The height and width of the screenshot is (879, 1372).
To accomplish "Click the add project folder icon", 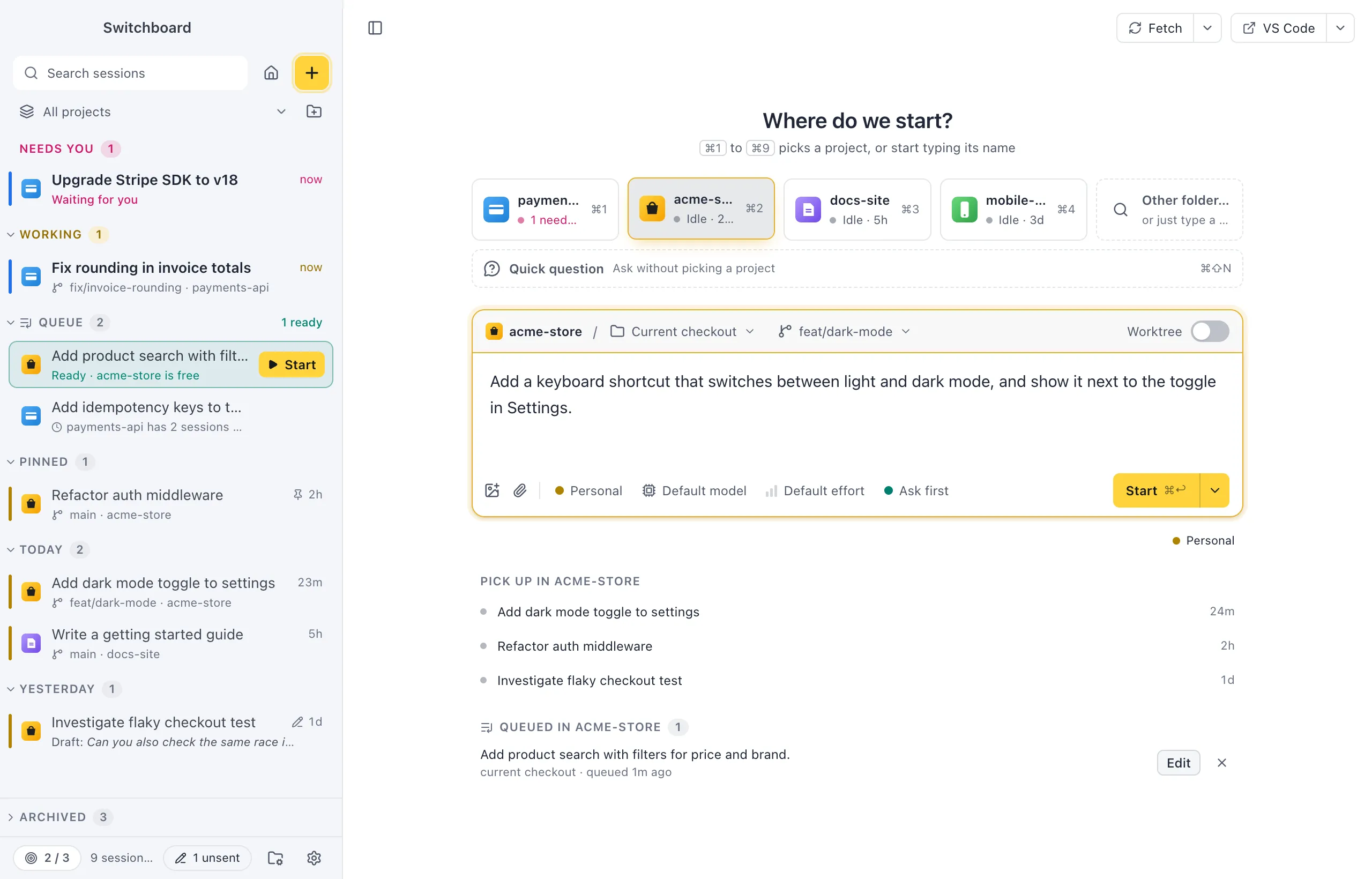I will coord(314,111).
